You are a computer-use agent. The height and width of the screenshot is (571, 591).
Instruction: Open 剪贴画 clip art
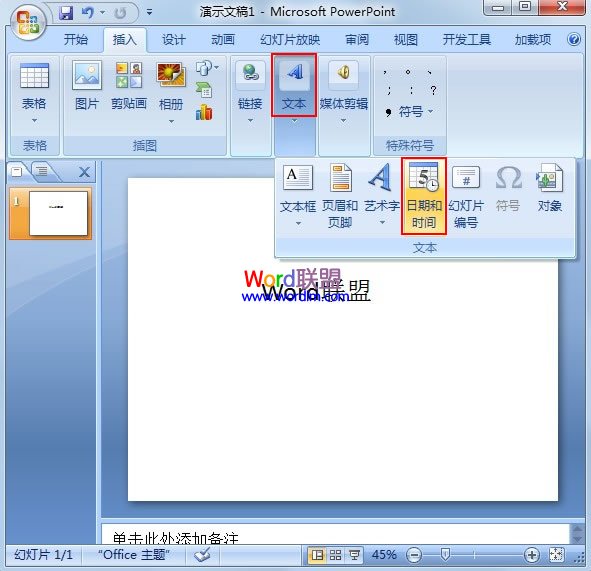coord(129,86)
